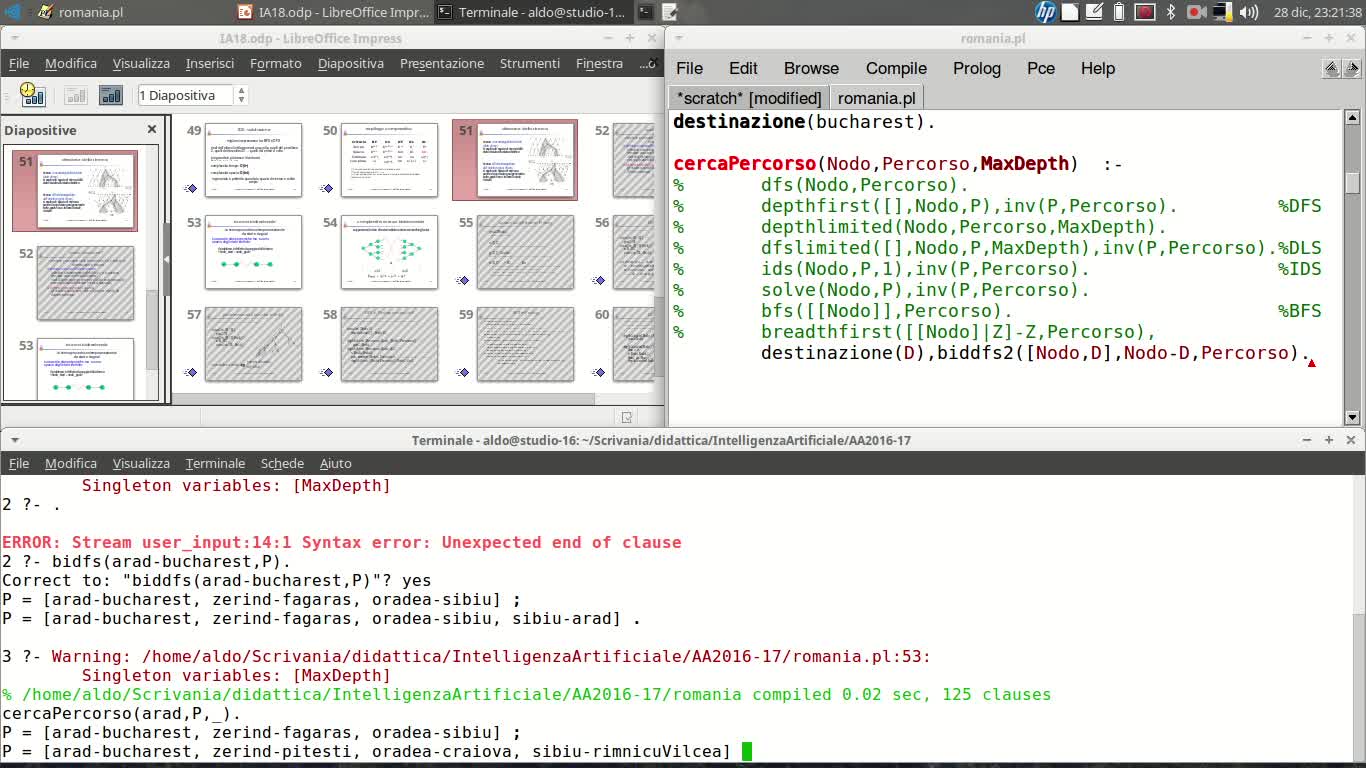The image size is (1366, 768).
Task: Open the Diapositiva menu in Impress
Action: 351,63
